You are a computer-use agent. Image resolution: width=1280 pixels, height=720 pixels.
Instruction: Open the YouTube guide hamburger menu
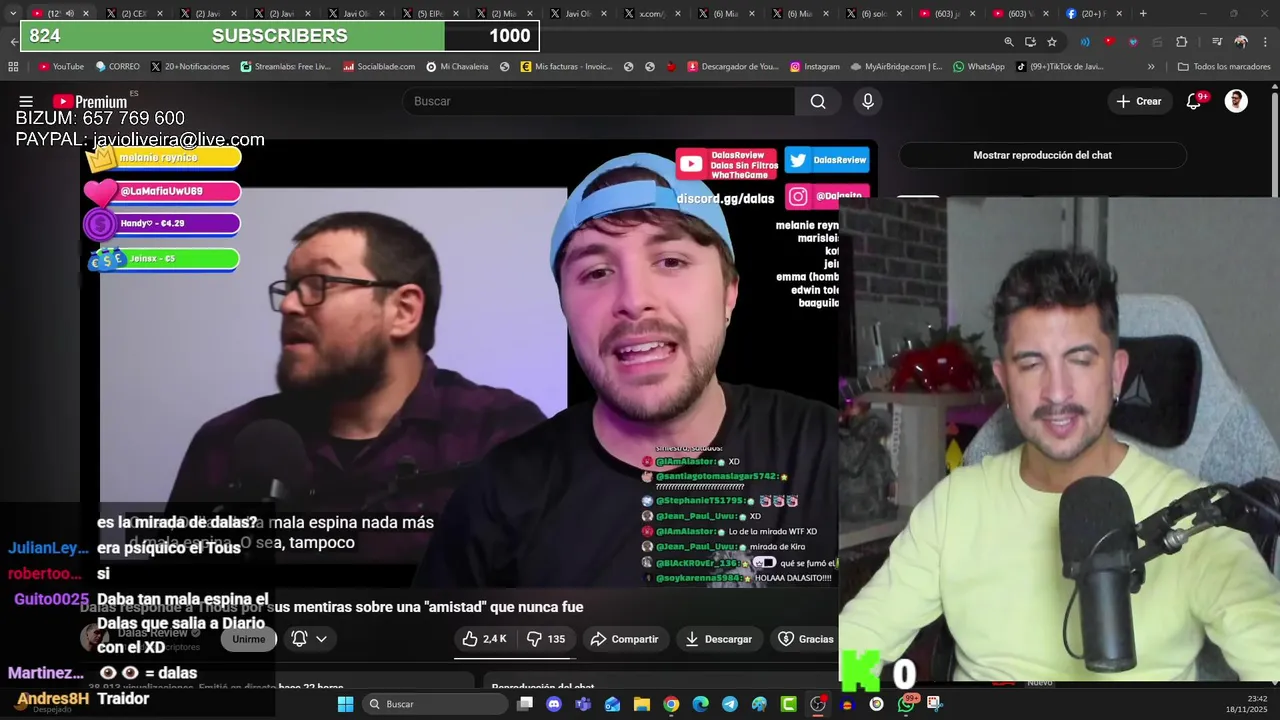pos(26,101)
